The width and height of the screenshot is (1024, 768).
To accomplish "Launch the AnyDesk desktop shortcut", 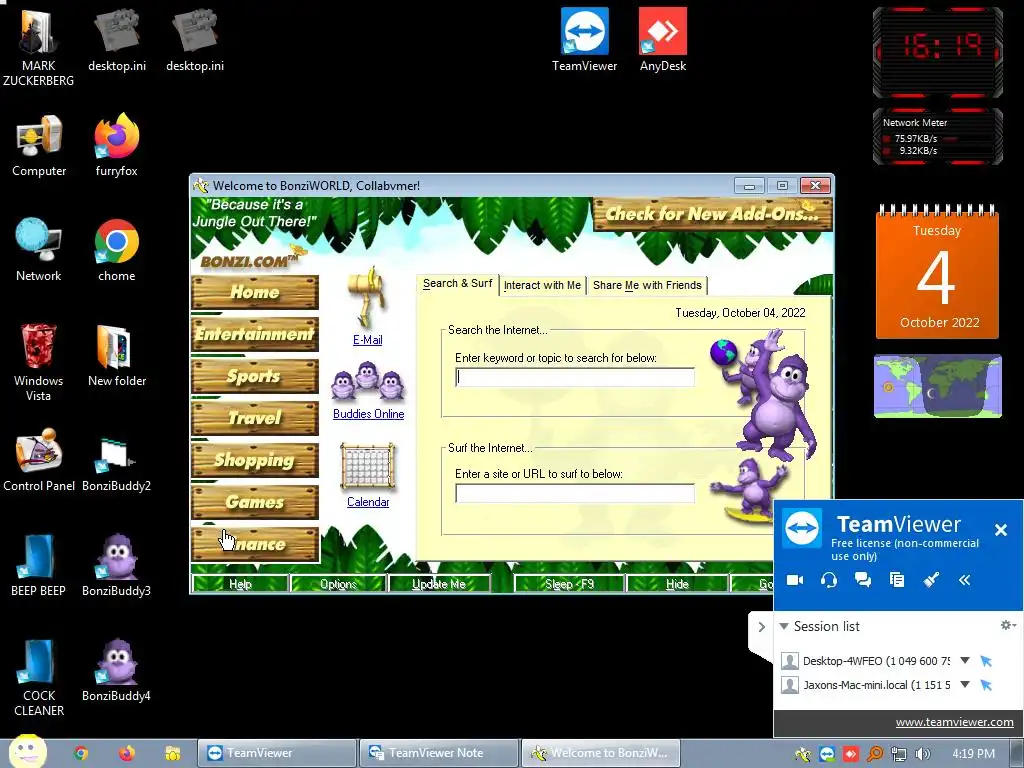I will point(663,39).
